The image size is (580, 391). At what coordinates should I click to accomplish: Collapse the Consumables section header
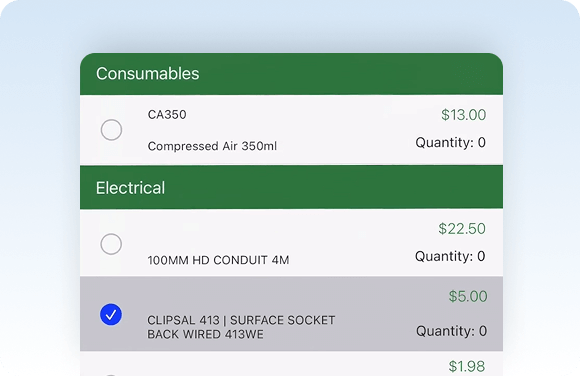point(291,74)
